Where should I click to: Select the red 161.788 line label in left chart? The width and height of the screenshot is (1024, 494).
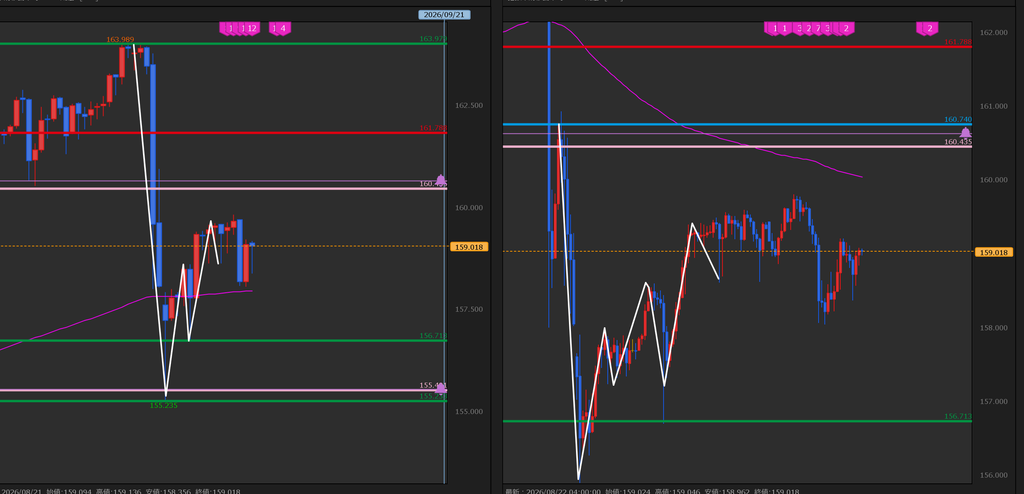[x=432, y=128]
